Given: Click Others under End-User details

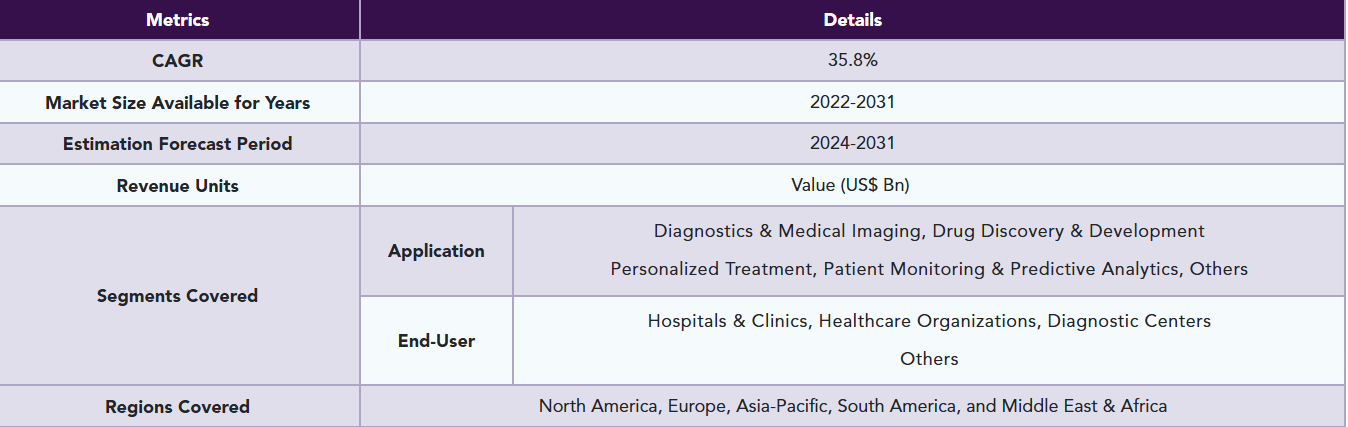Looking at the screenshot, I should (x=928, y=359).
